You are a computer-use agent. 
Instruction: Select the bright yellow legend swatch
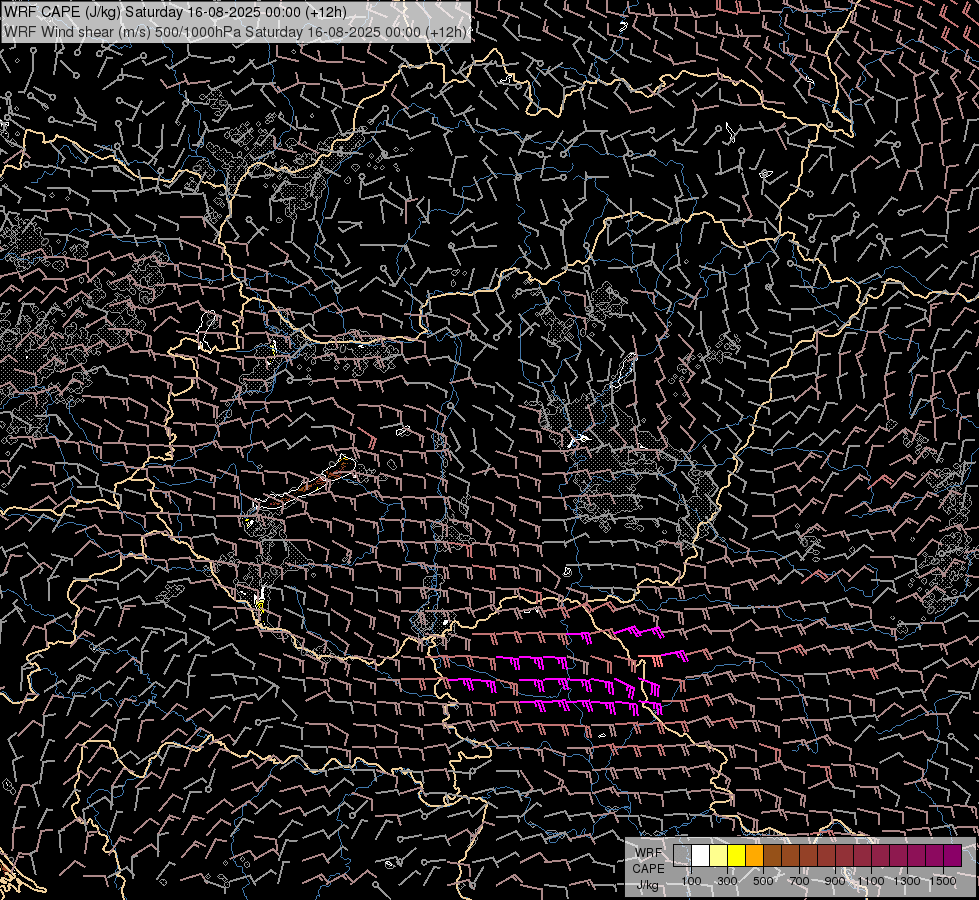click(737, 855)
